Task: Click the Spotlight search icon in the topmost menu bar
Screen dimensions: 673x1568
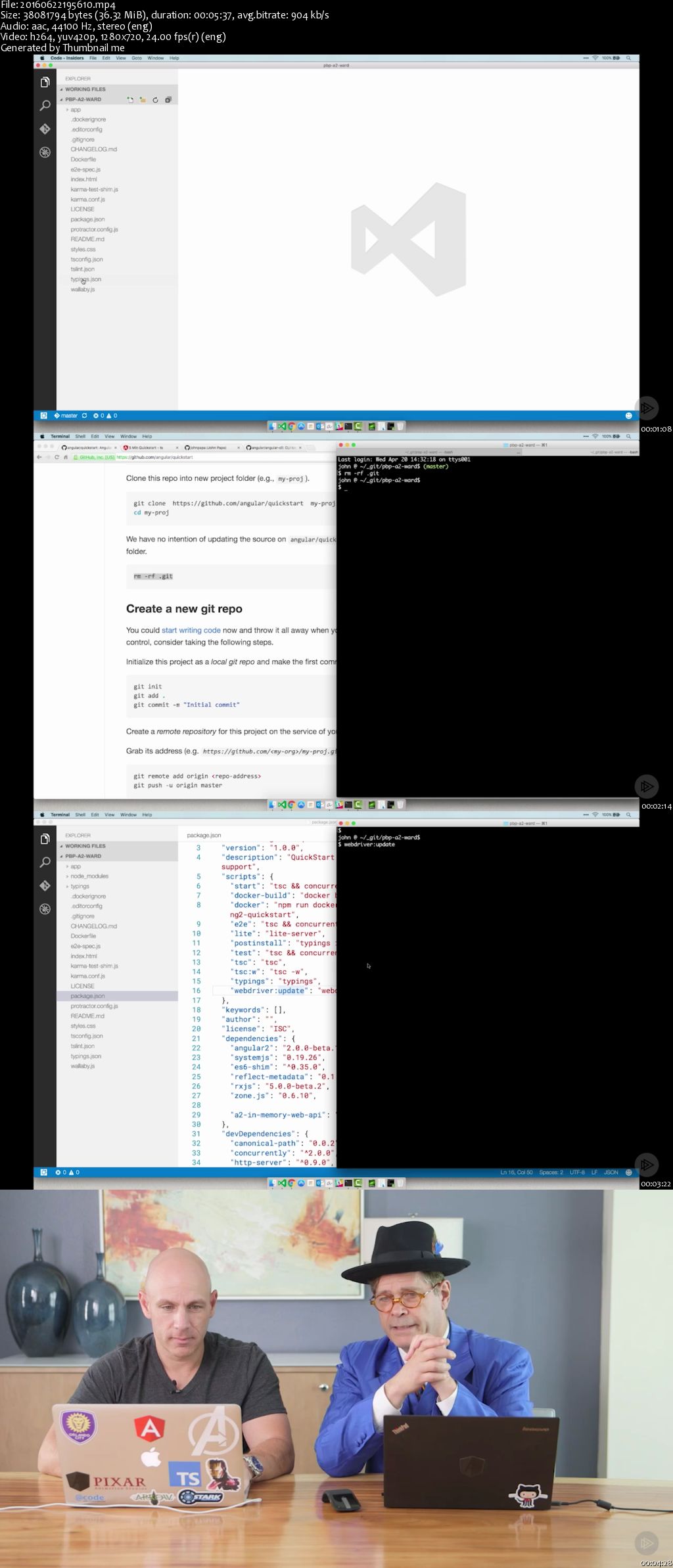Action: click(x=628, y=58)
